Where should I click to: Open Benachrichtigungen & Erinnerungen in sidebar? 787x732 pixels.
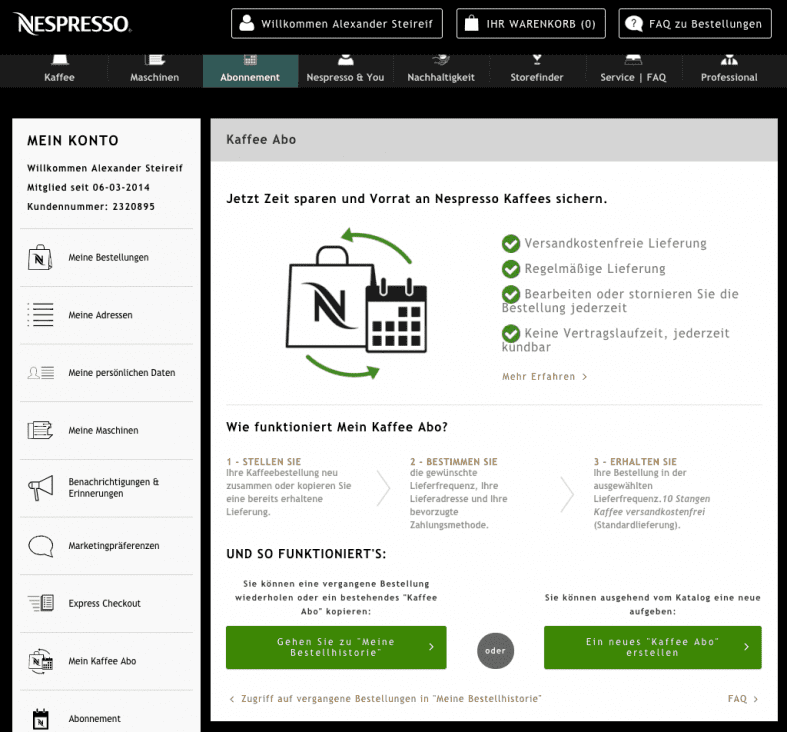106,488
